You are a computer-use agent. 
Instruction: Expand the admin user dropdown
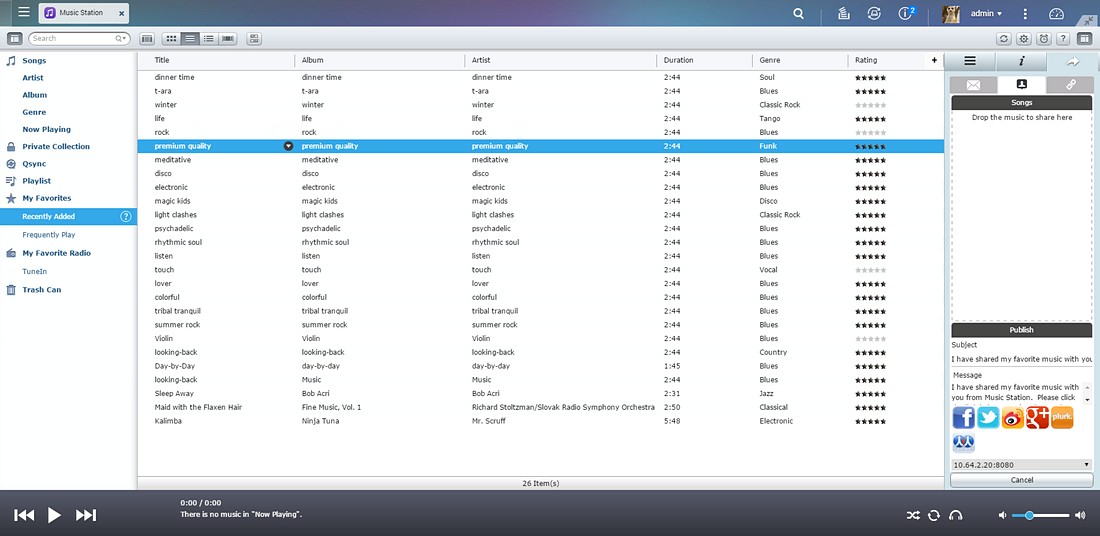click(986, 13)
